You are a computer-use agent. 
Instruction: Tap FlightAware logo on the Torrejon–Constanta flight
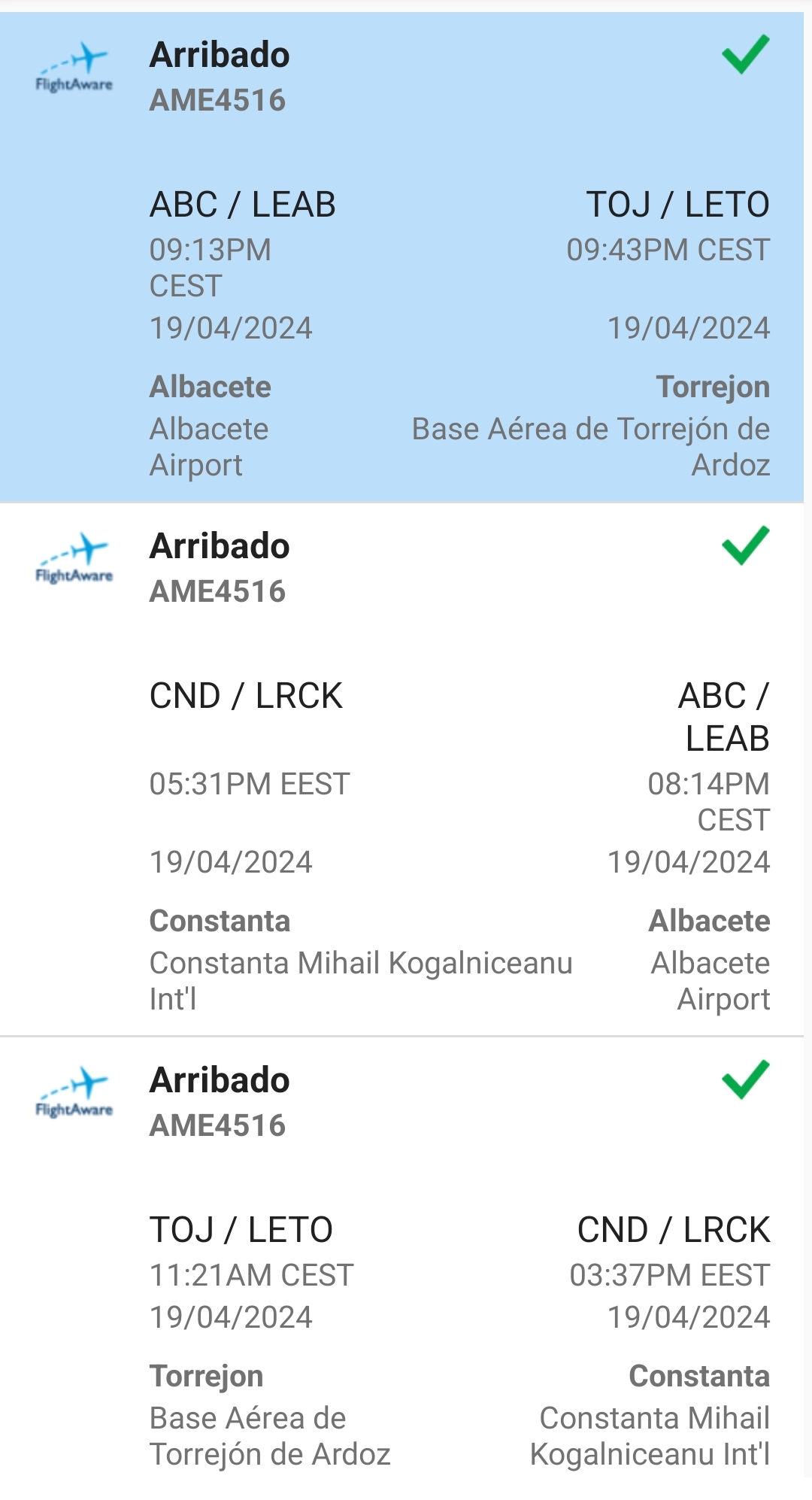[x=74, y=1095]
